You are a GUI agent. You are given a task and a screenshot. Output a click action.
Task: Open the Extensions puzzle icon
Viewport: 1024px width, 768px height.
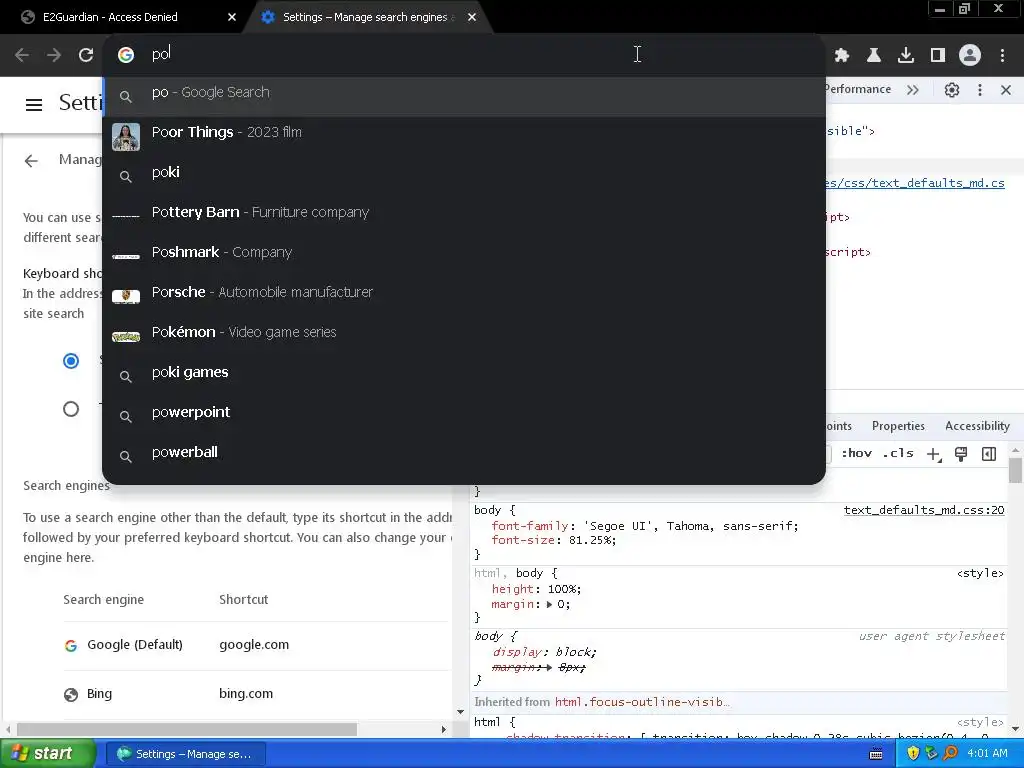842,56
